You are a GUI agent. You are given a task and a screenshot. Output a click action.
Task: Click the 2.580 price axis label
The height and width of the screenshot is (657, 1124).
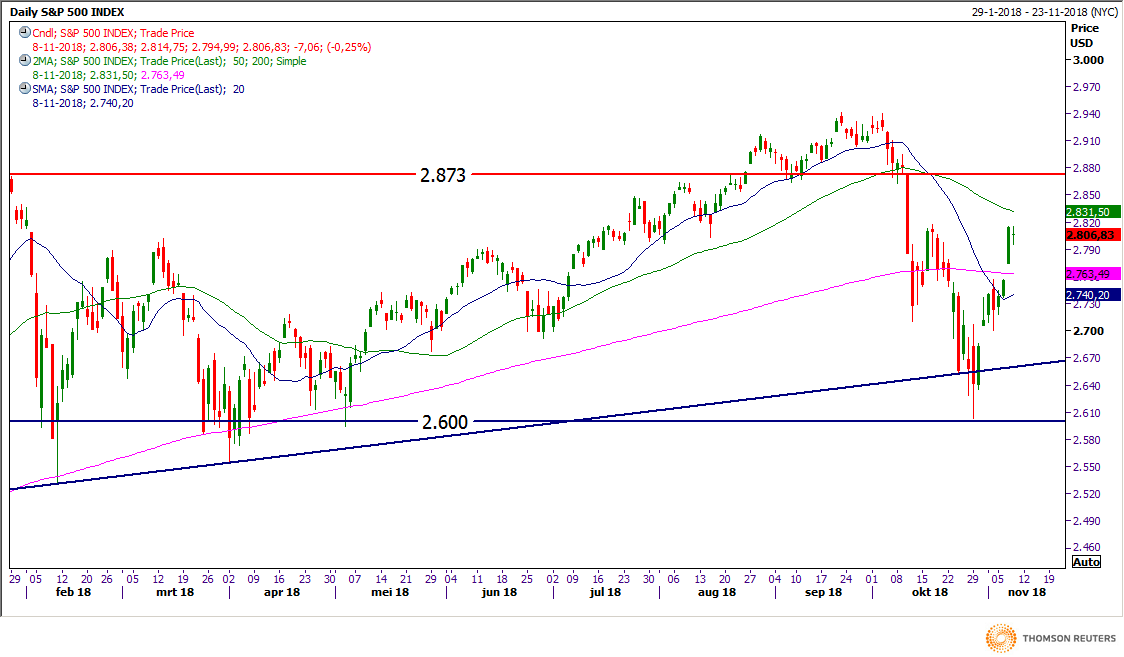tap(1087, 439)
